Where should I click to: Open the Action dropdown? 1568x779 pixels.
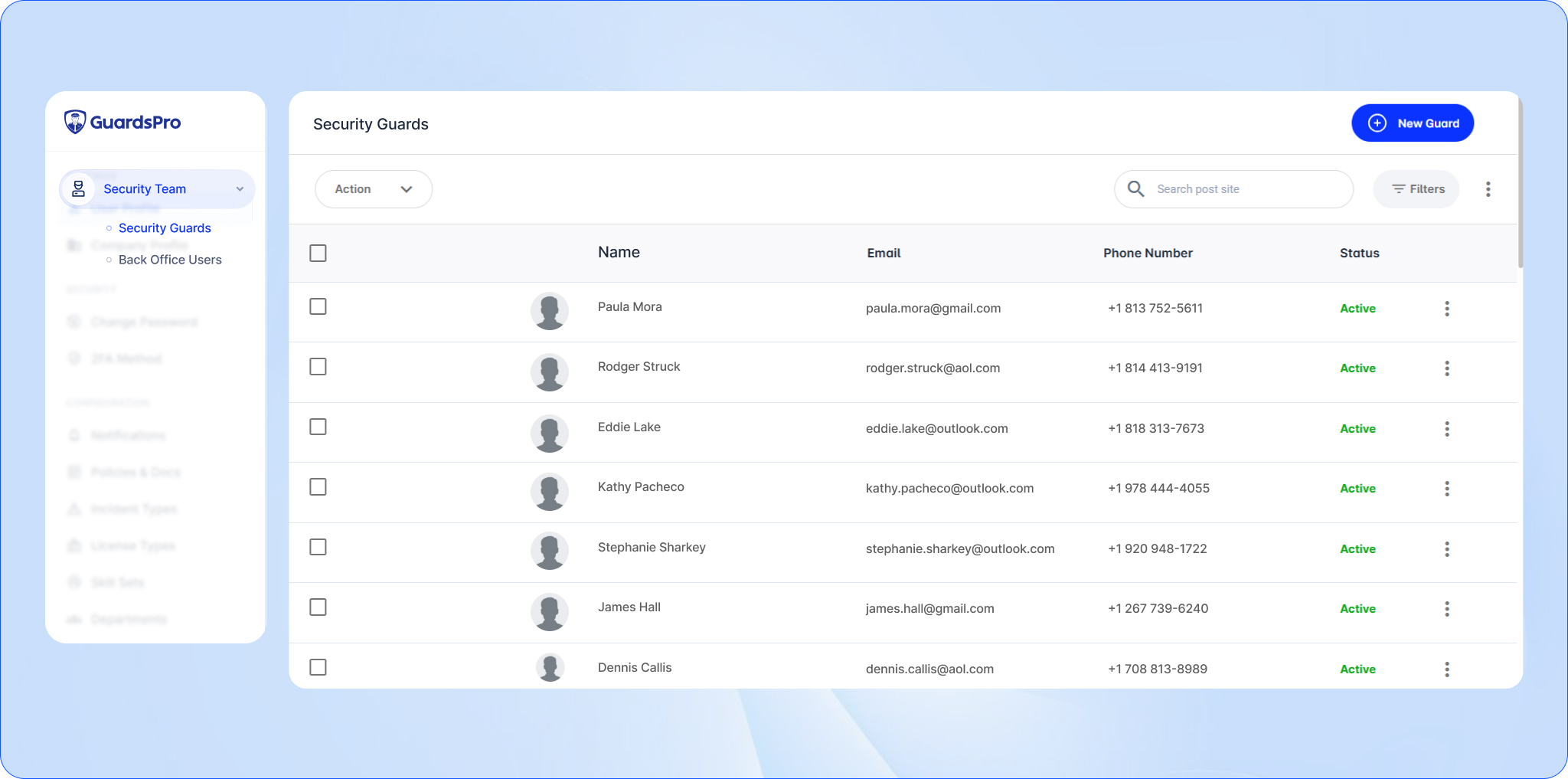374,189
